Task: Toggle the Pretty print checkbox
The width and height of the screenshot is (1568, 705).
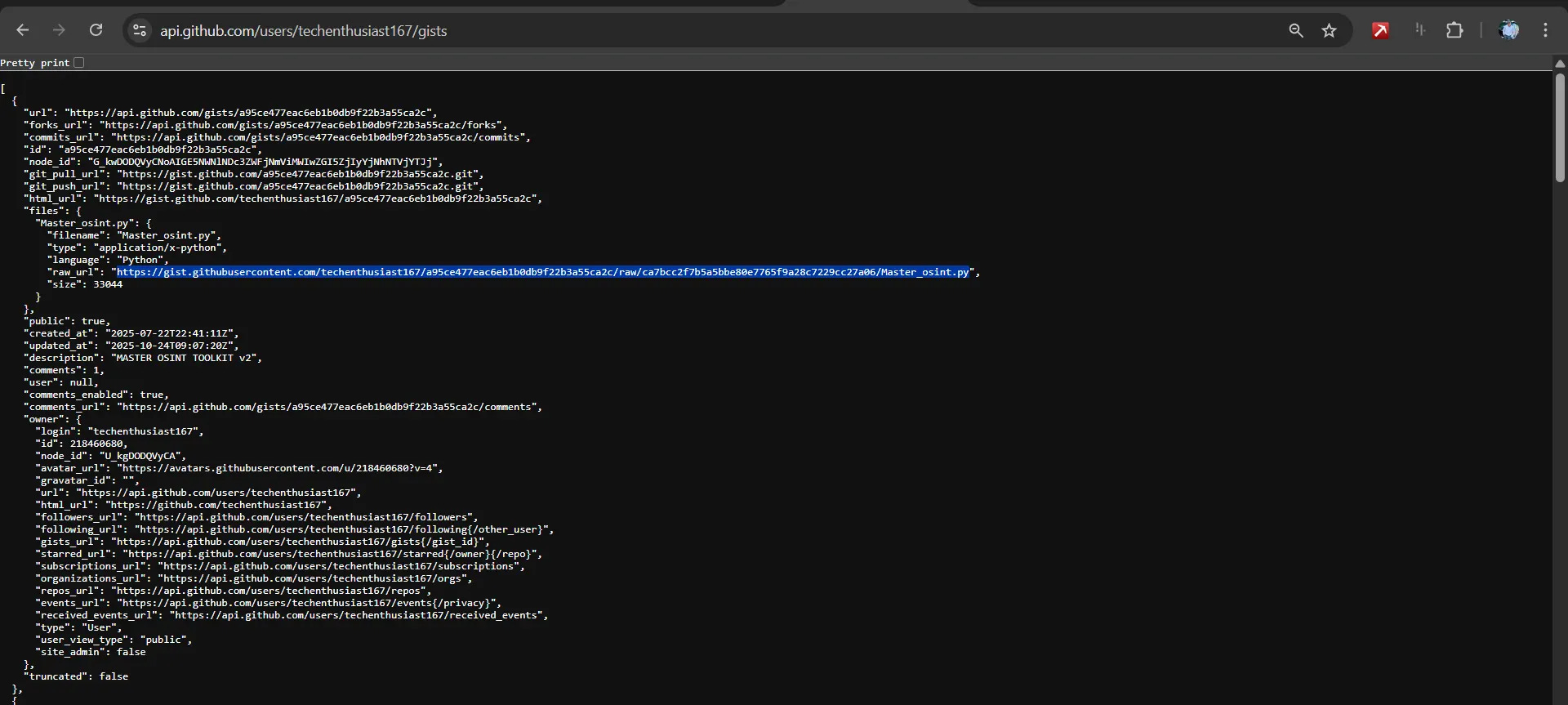Action: coord(79,62)
